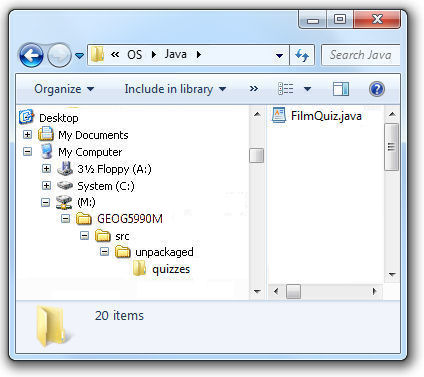Select My Computer in the tree
Screen dimensions: 424x377
[x=90, y=152]
